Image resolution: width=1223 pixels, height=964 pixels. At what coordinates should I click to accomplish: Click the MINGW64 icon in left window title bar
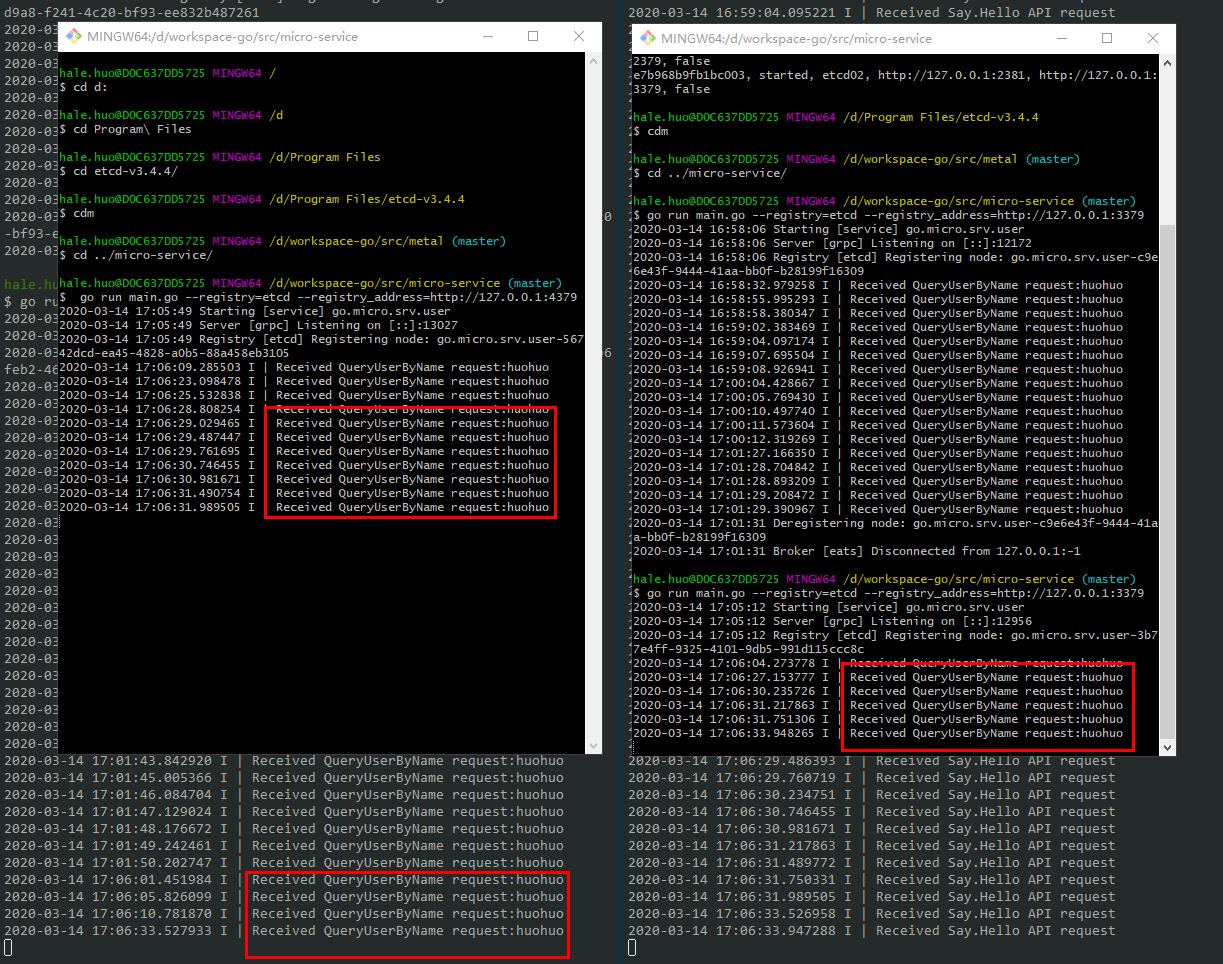point(74,36)
